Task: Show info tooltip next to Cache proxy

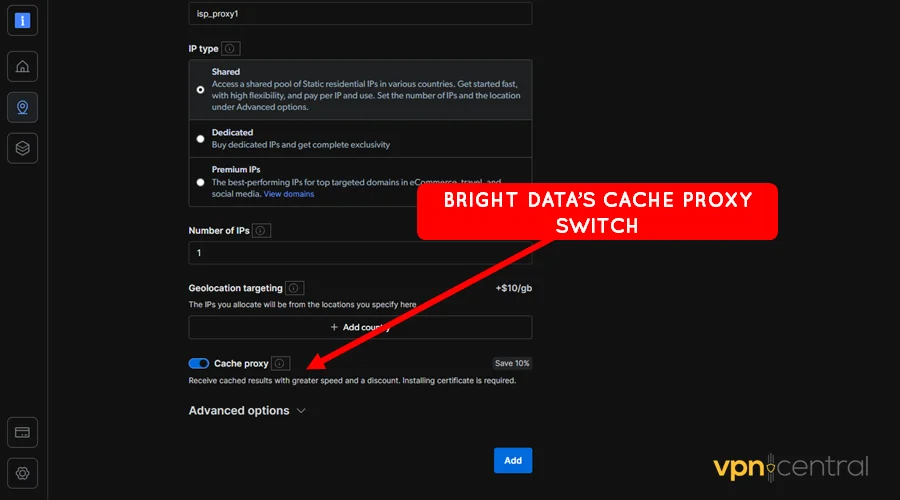Action: tap(280, 363)
